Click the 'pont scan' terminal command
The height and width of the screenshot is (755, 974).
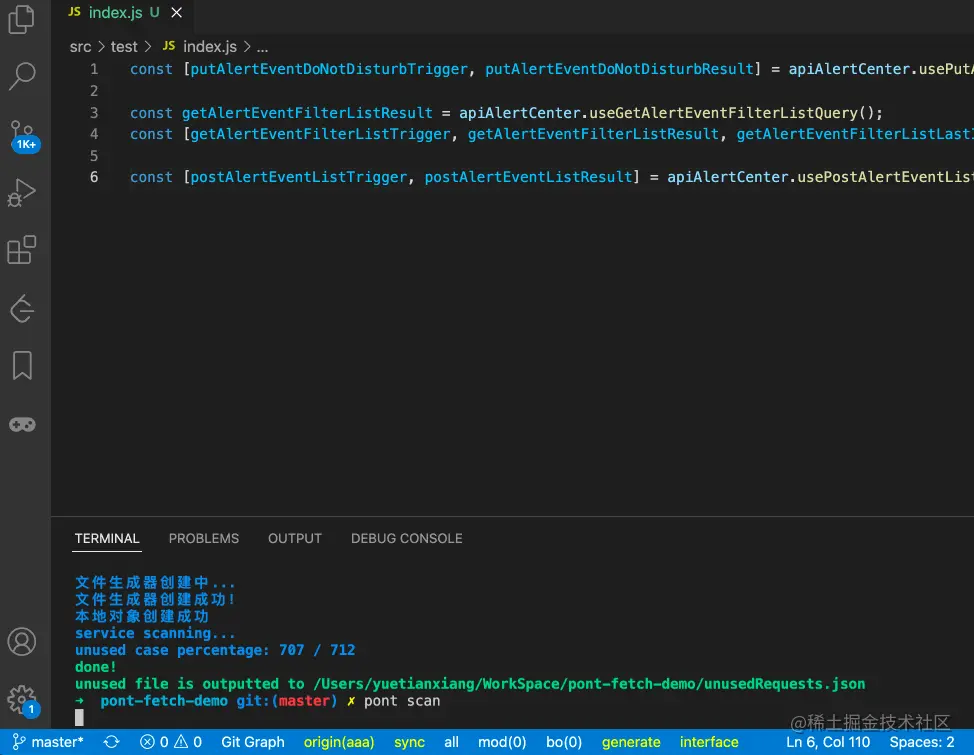[402, 701]
